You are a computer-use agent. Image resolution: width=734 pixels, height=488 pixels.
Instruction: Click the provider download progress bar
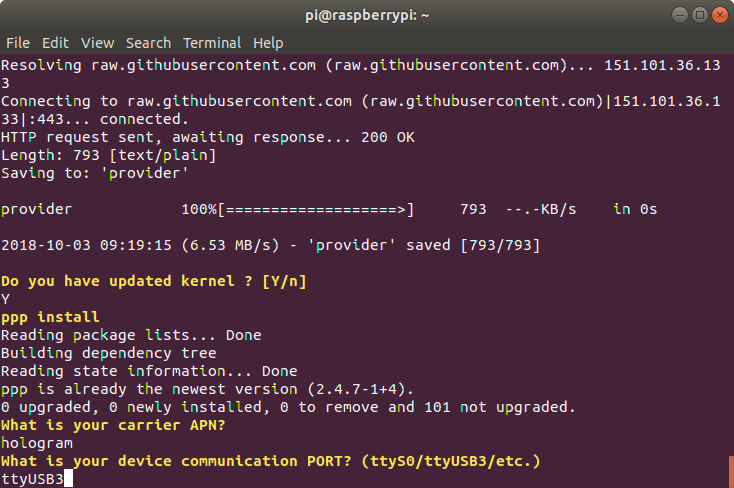314,209
